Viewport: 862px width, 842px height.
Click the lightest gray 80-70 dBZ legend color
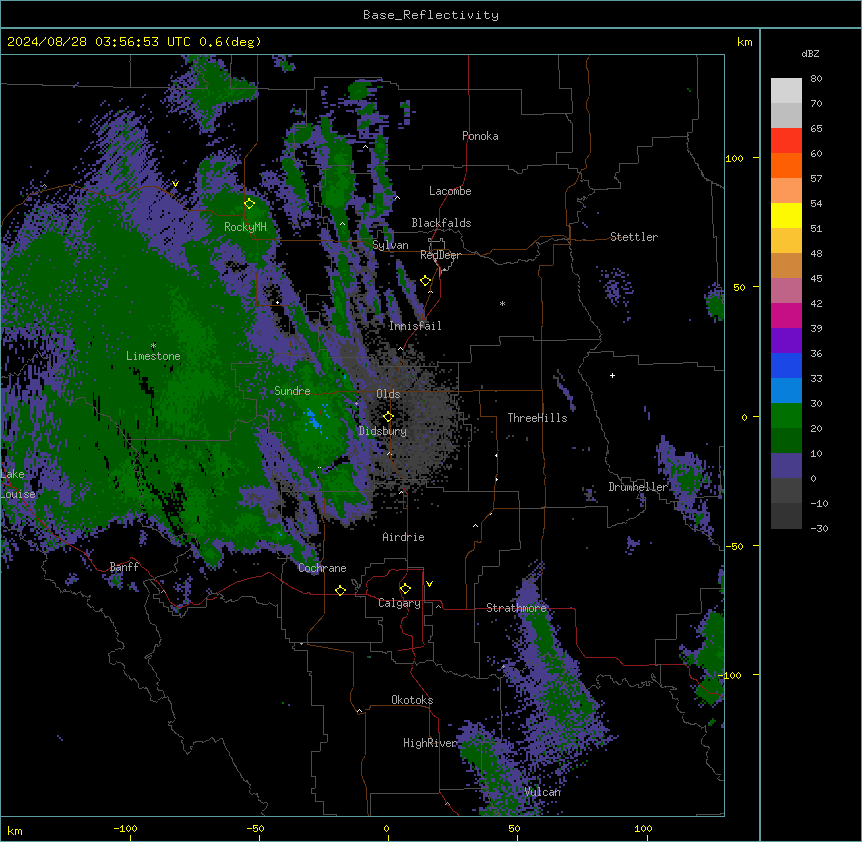tap(786, 91)
